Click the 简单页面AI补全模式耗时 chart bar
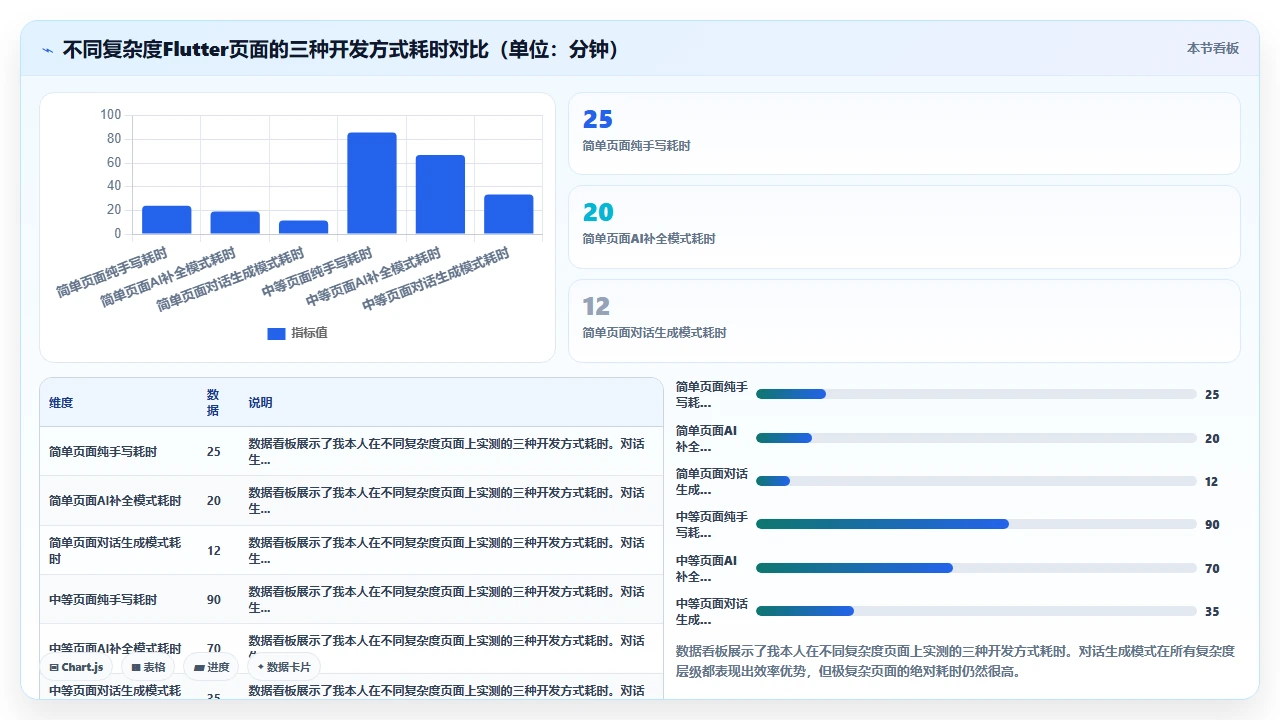Screen dimensions: 1280x720 pos(235,223)
